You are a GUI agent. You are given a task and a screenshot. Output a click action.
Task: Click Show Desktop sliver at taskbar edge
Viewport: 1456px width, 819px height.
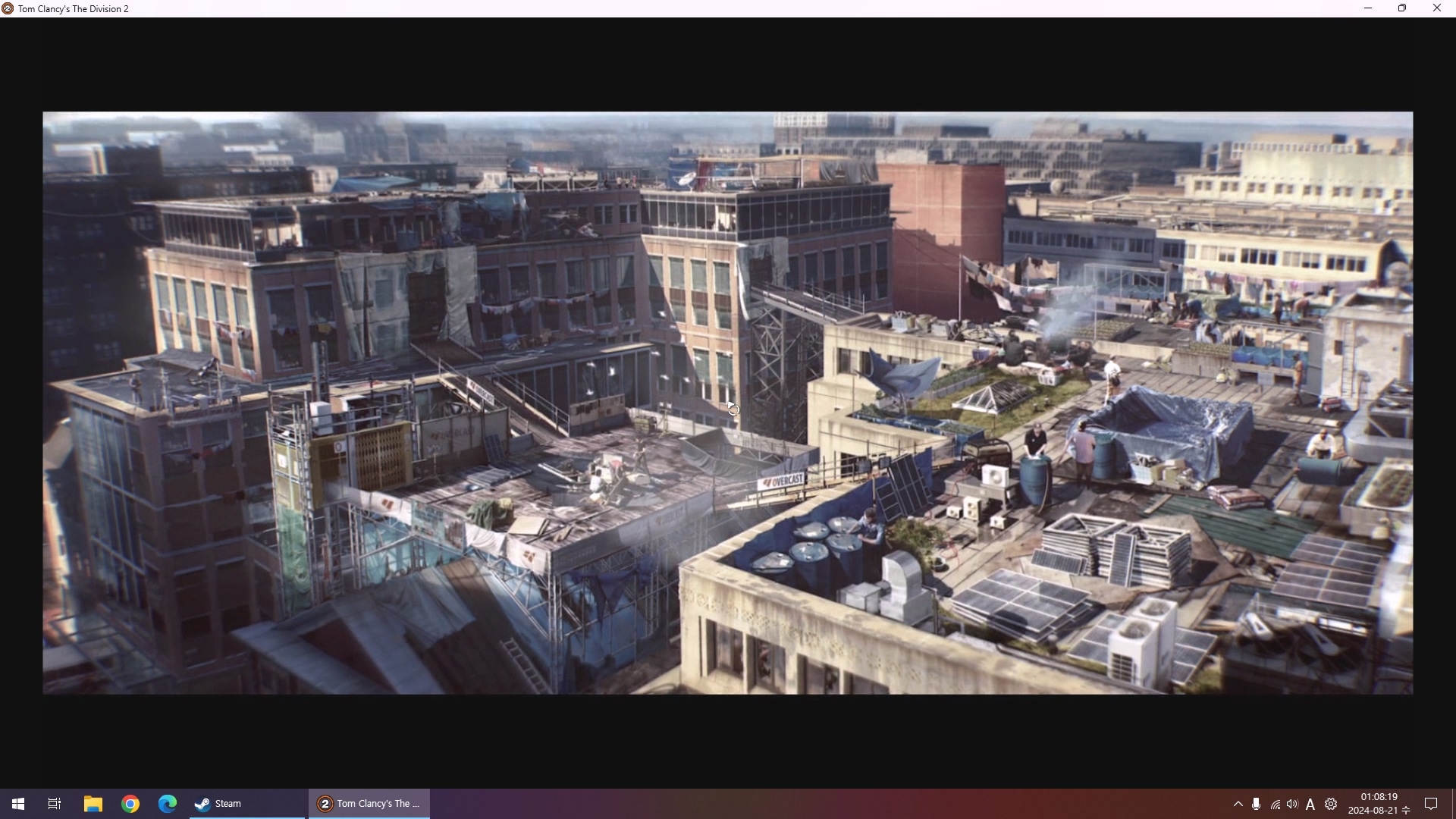pos(1453,804)
